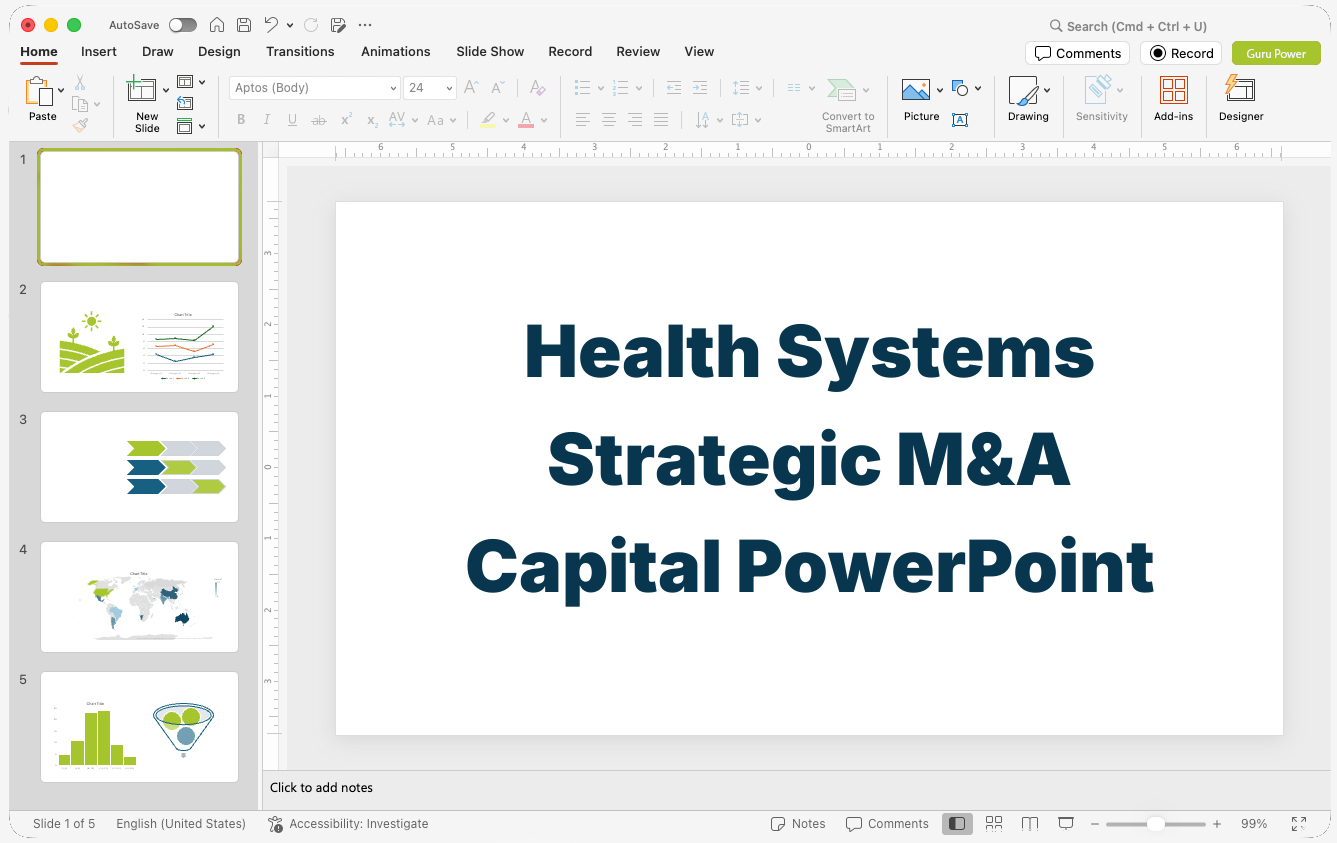Click the Comments button at top right
1337x843 pixels.
point(1077,53)
